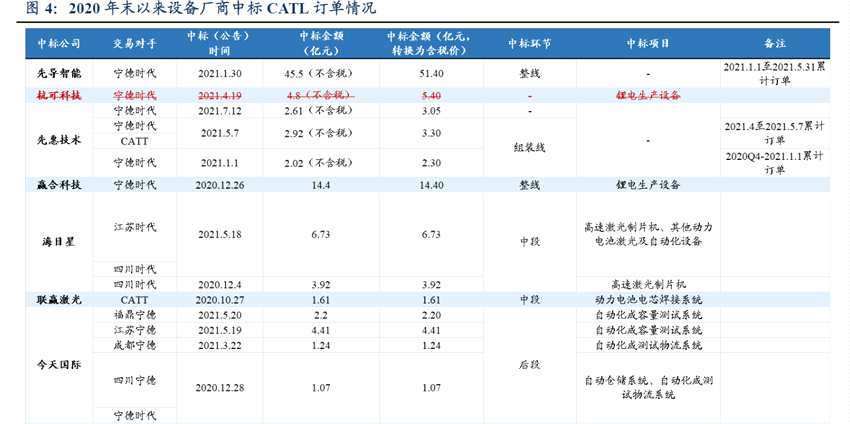This screenshot has height=424, width=850.
Task: Click the amount cell 2.61(不含税)
Action: click(318, 111)
